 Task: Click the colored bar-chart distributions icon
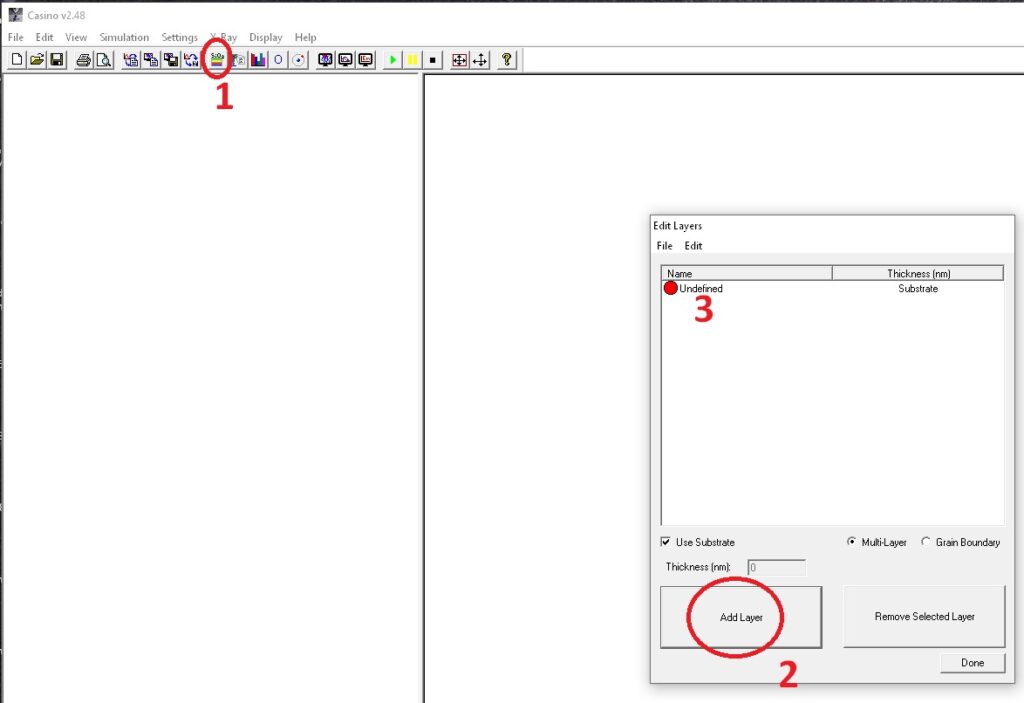[x=258, y=60]
